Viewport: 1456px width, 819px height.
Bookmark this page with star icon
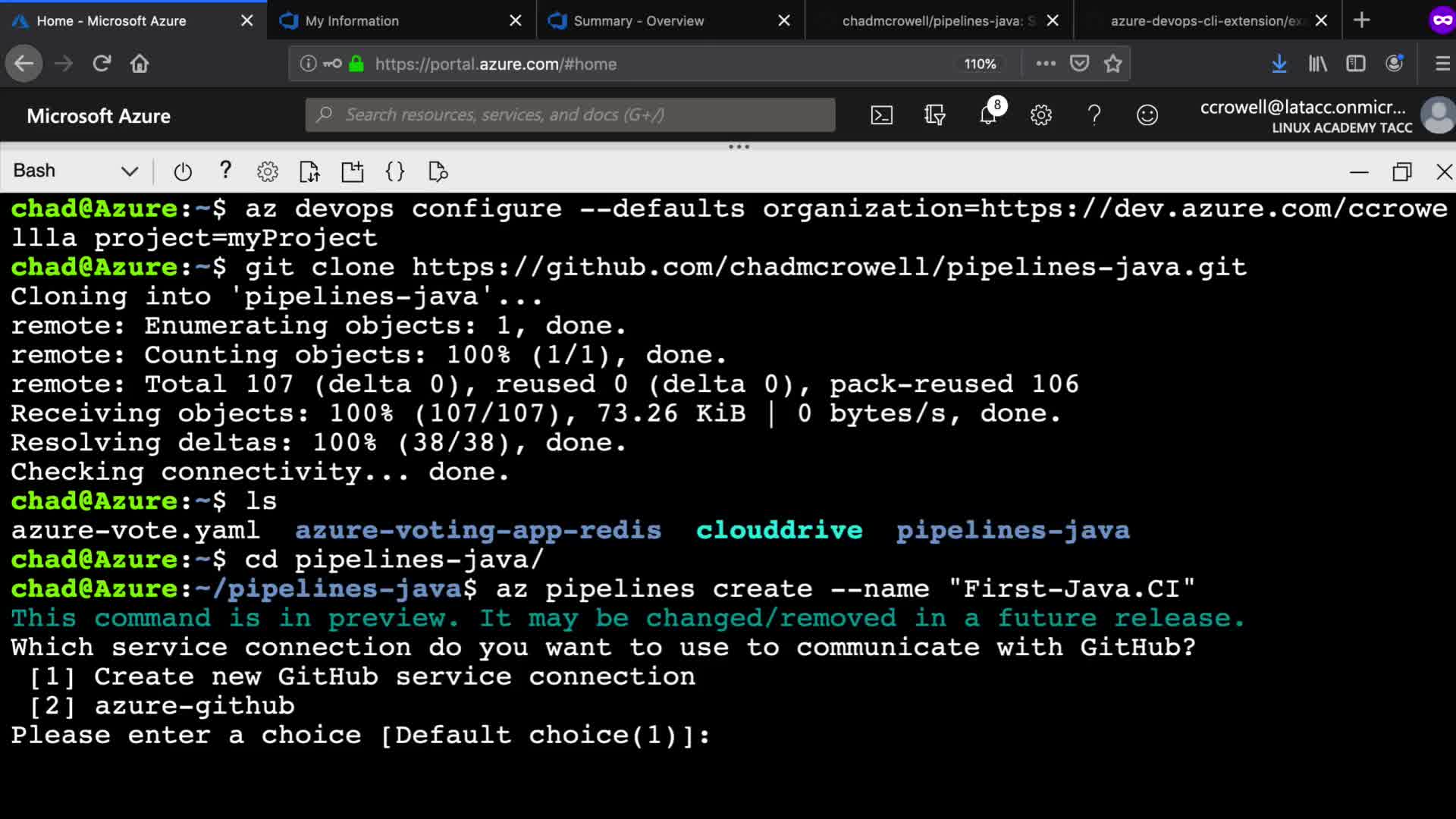(1112, 64)
